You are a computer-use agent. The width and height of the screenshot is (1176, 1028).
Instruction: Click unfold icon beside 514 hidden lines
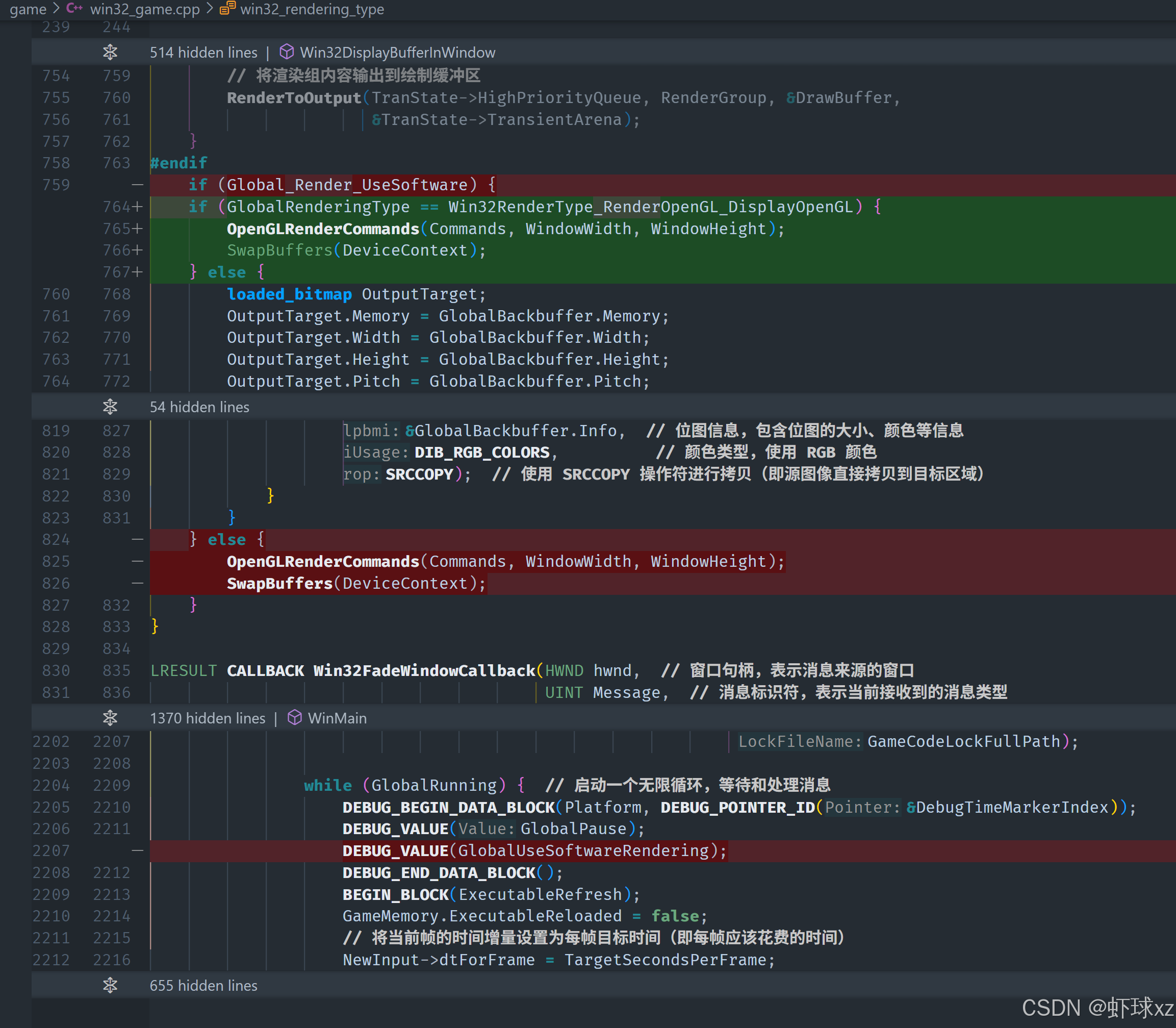pos(110,52)
